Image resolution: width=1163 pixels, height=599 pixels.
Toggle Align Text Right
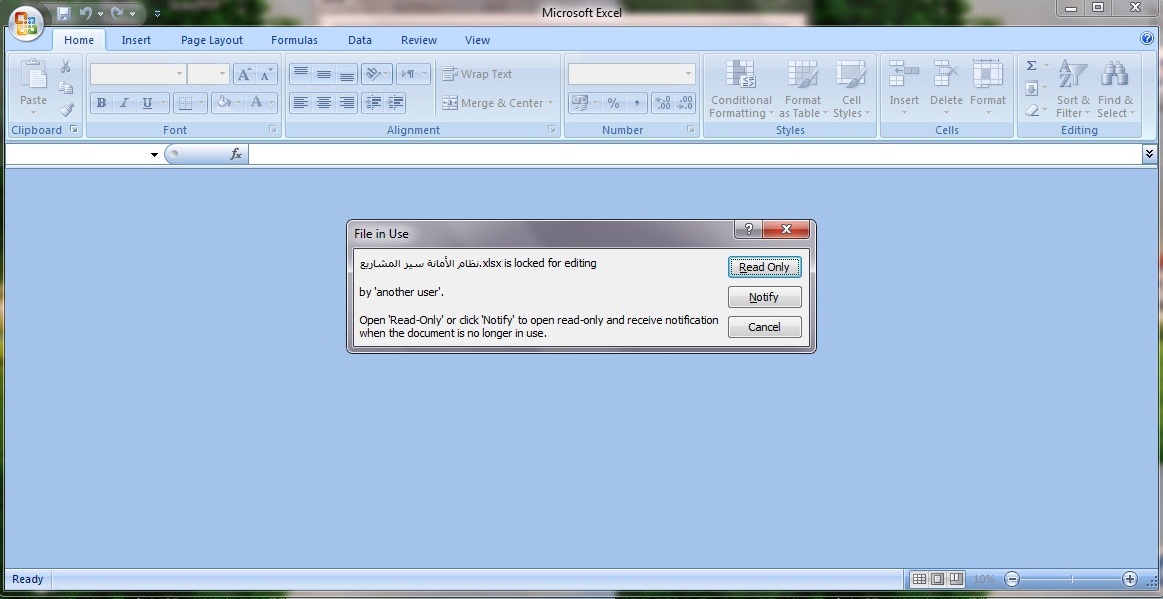(346, 103)
